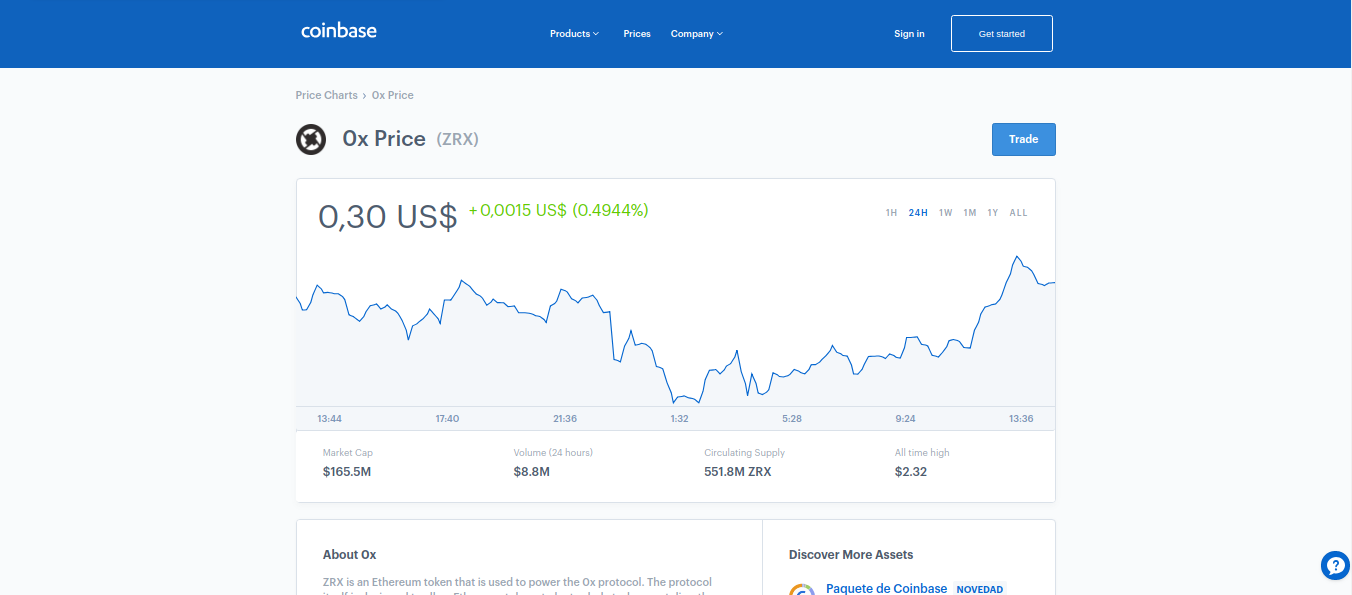Screen dimensions: 1352x595
Task: Open the Prices page
Action: coord(637,34)
